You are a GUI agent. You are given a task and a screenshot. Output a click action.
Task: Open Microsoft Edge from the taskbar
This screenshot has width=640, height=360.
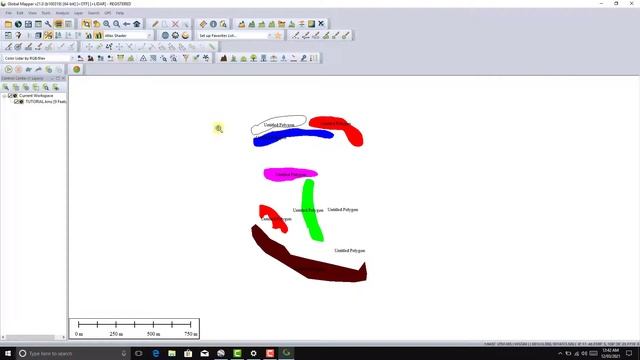(x=156, y=353)
